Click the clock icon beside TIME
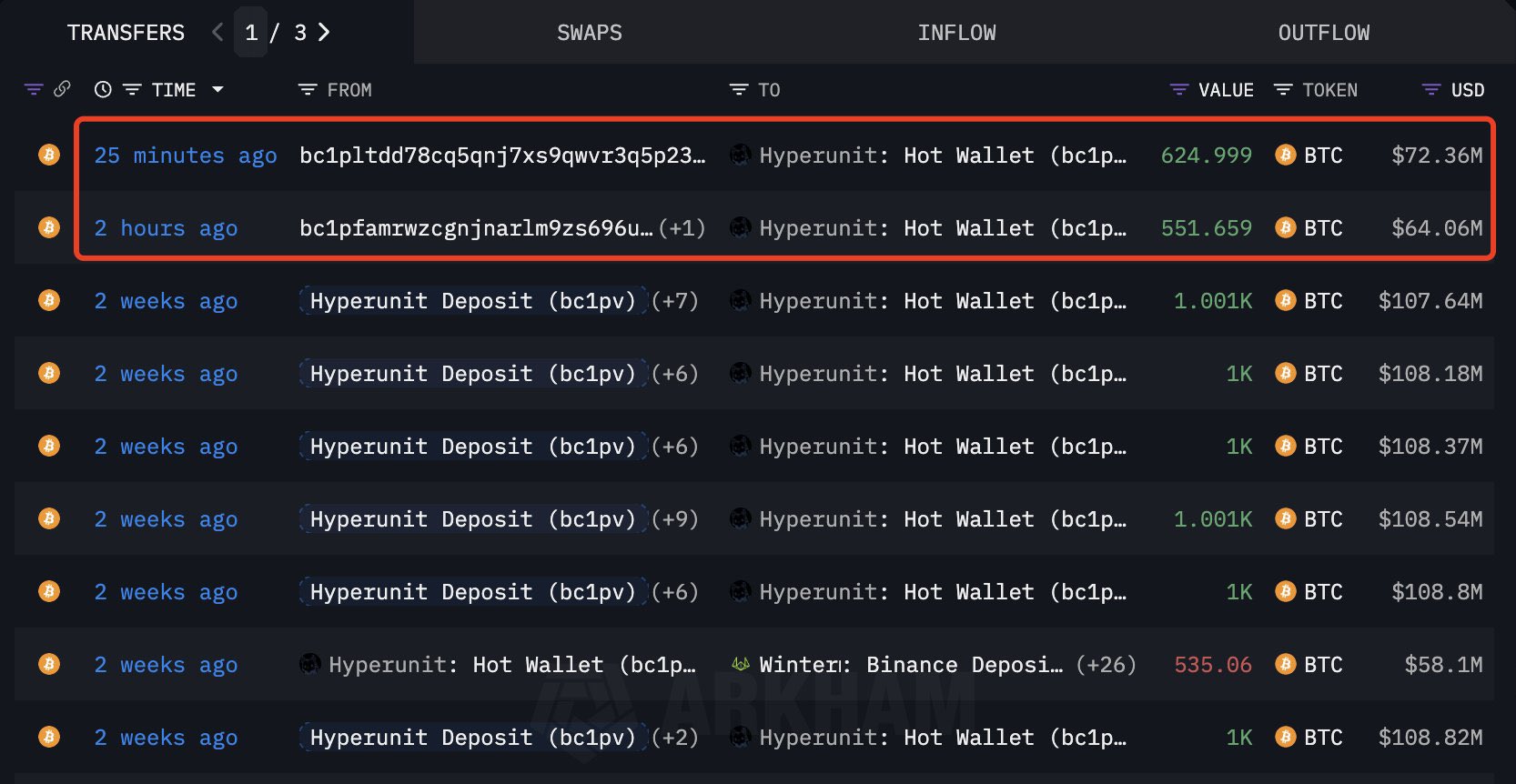 pos(103,89)
